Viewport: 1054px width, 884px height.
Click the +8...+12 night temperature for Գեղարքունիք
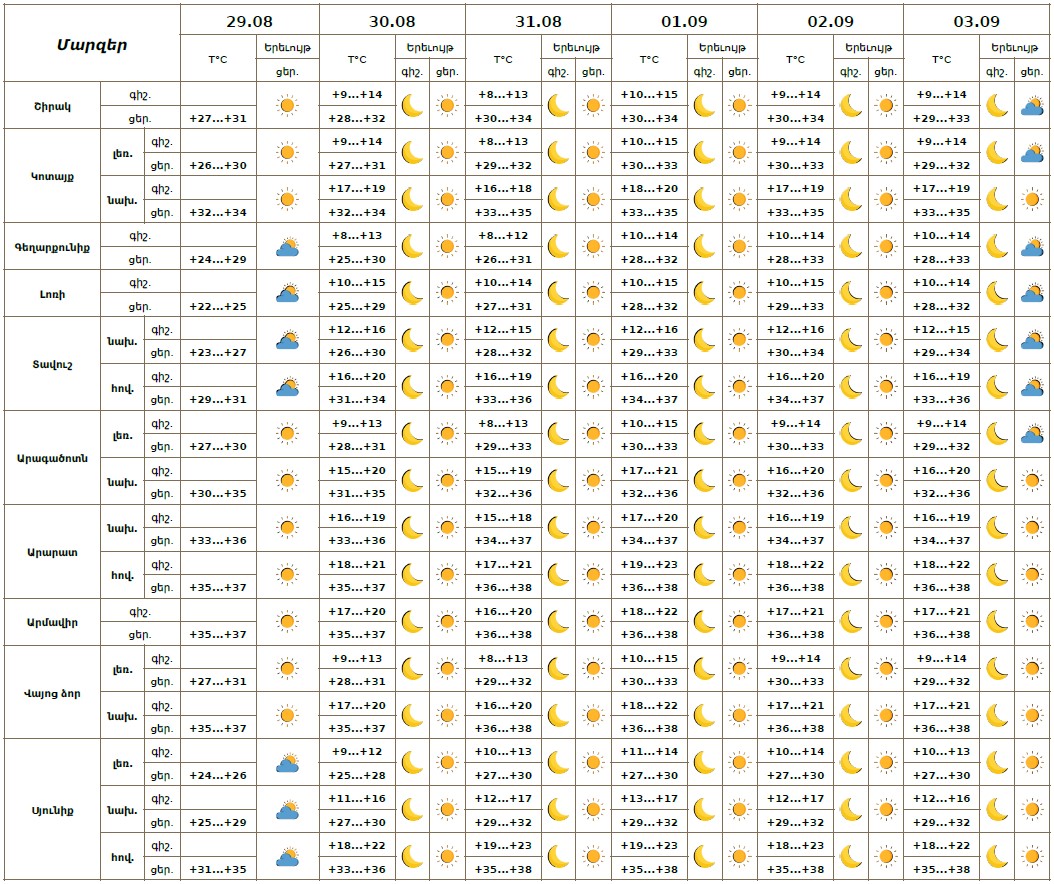(x=503, y=236)
